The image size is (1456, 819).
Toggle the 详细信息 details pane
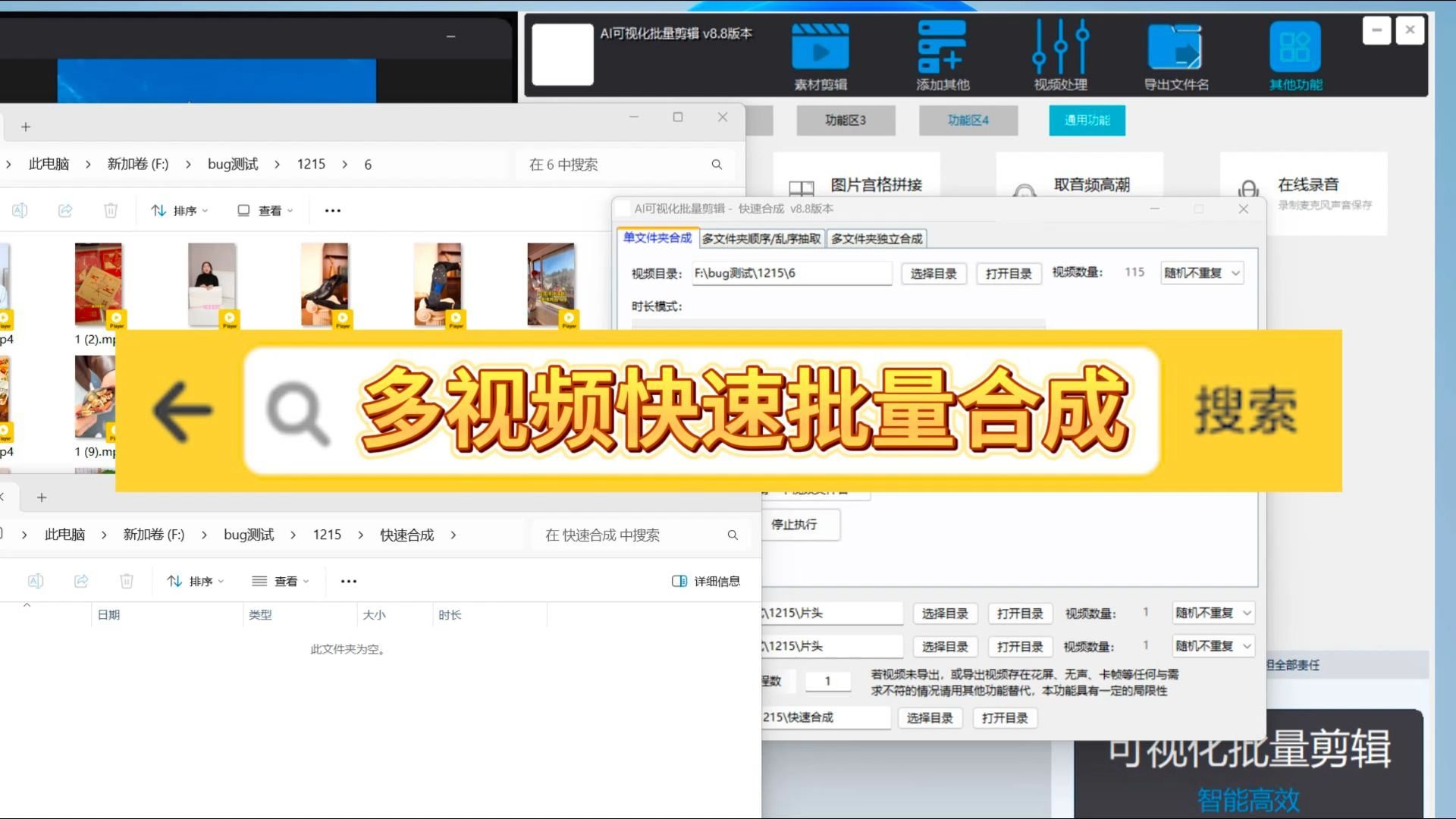(x=704, y=580)
